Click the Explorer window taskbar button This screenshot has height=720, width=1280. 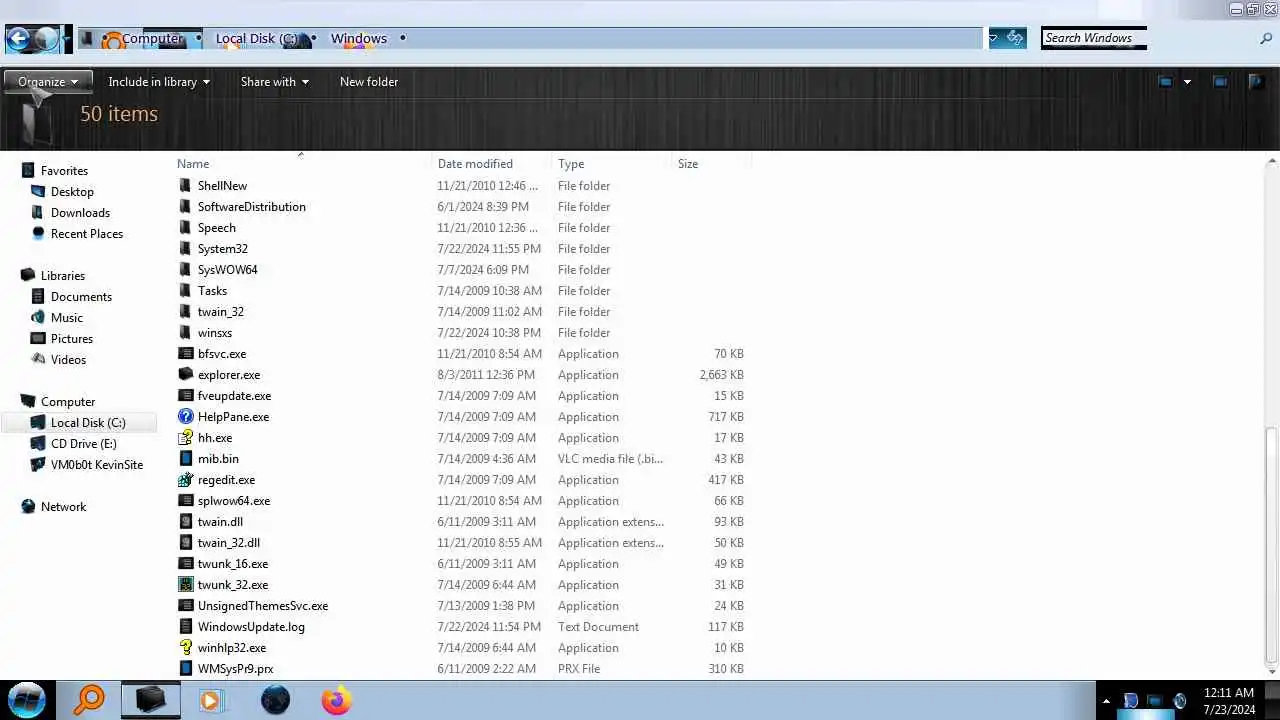pos(150,700)
